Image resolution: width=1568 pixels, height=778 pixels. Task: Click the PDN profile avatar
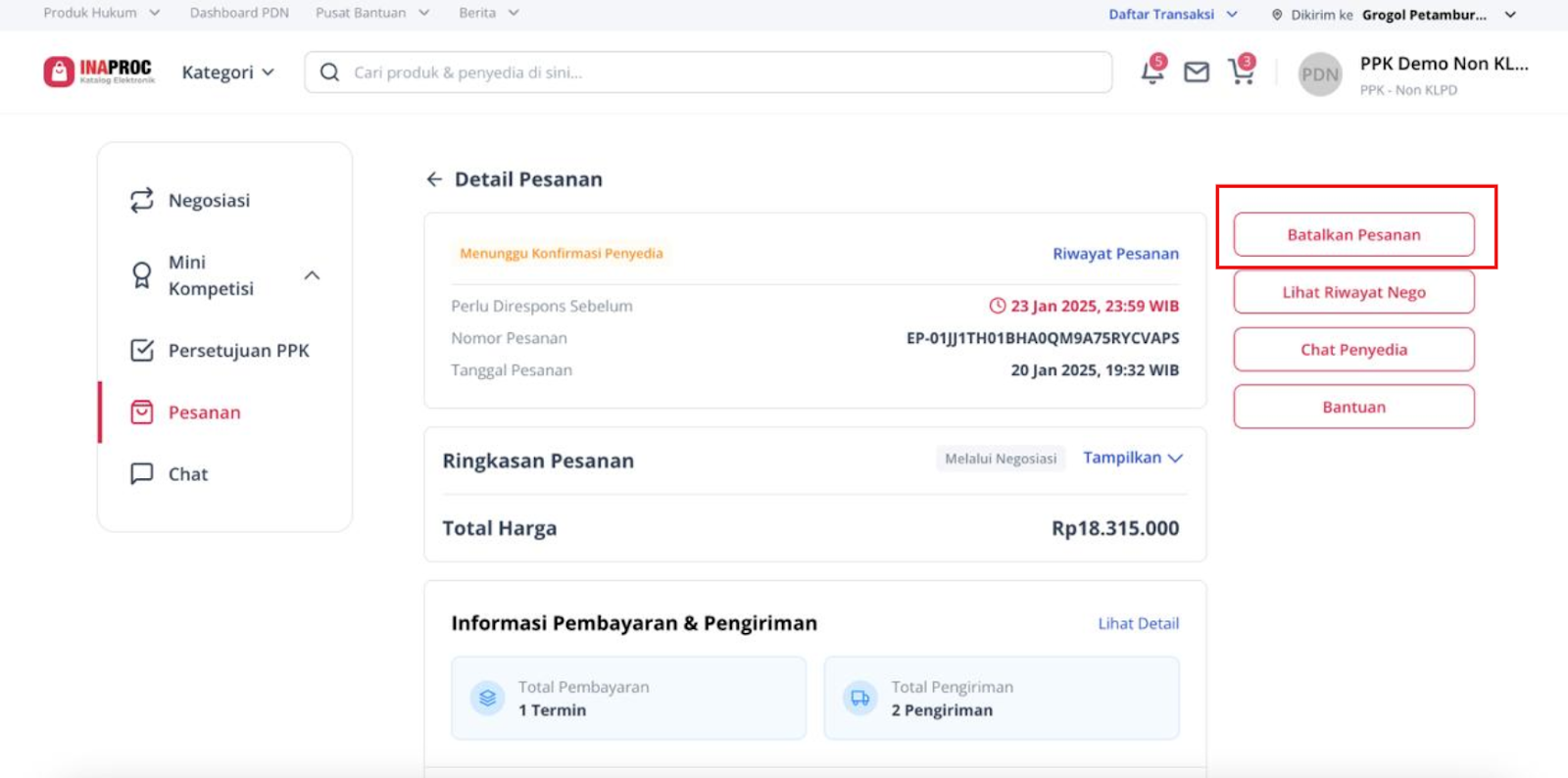pyautogui.click(x=1320, y=74)
